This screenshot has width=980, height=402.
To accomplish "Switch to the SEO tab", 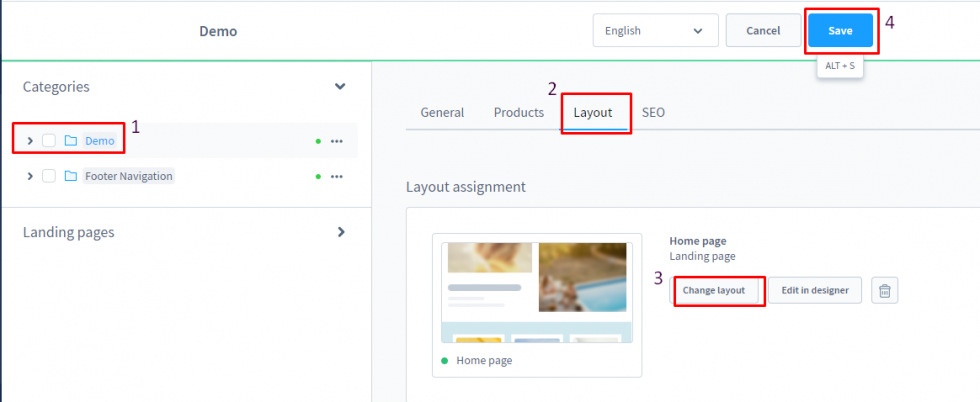I will tap(653, 112).
